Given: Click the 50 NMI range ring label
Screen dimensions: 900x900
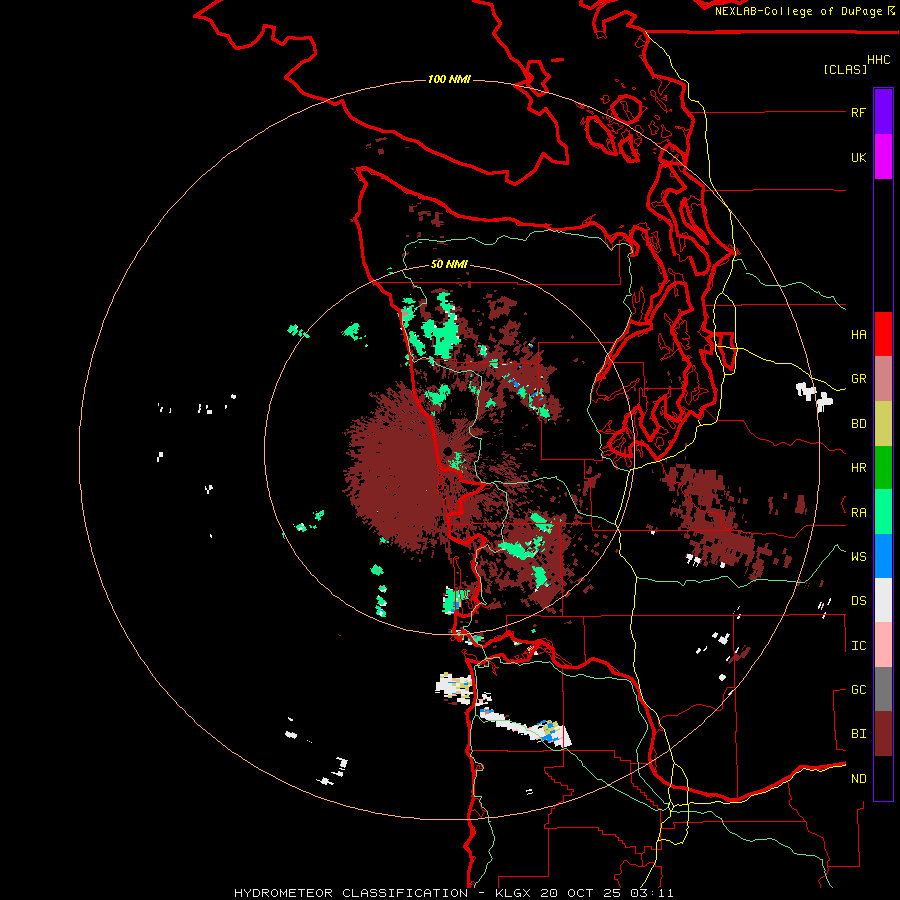Looking at the screenshot, I should point(449,264).
